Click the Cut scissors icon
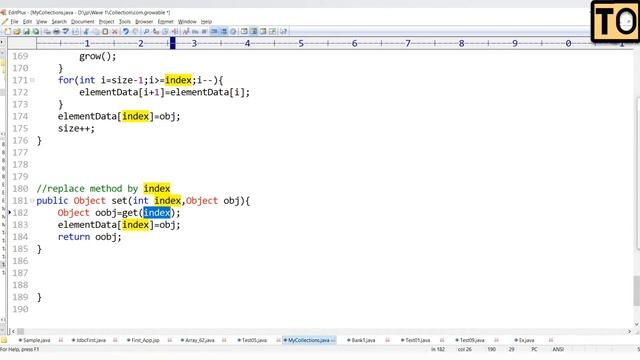Viewport: 640px width, 360px height. (x=86, y=31)
